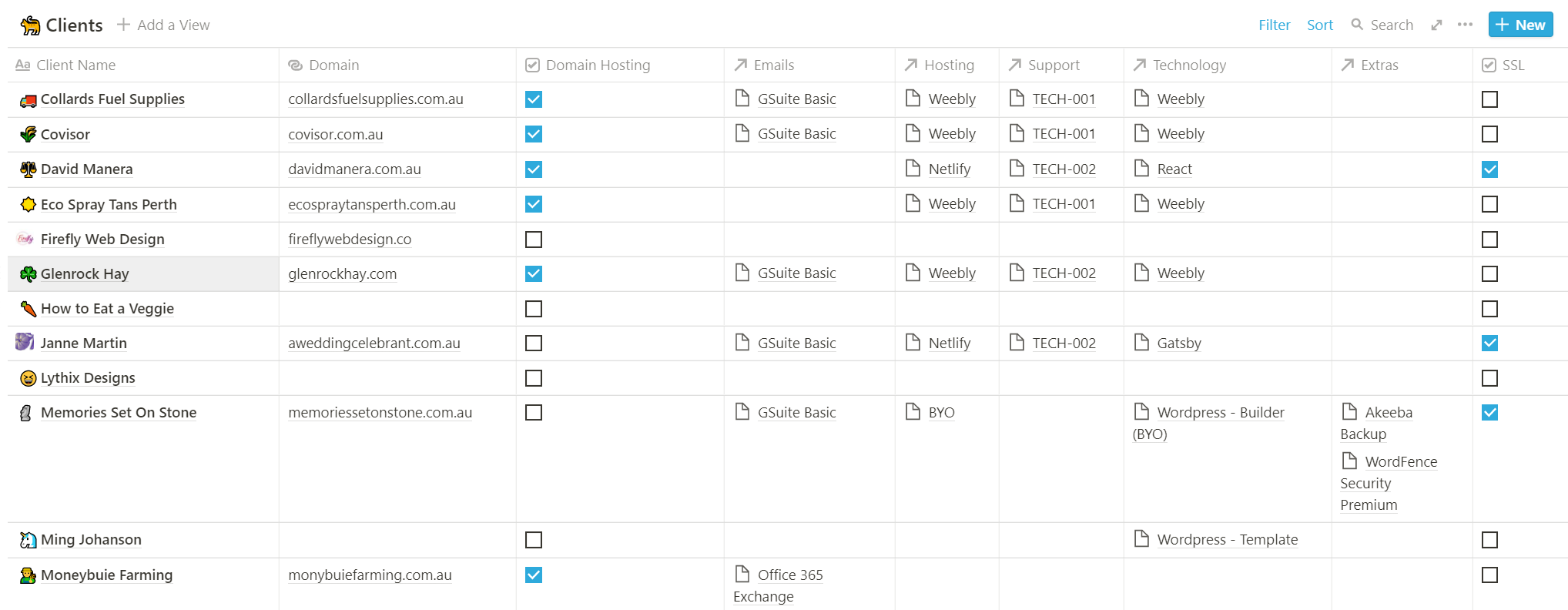Click Add a View

pos(163,25)
